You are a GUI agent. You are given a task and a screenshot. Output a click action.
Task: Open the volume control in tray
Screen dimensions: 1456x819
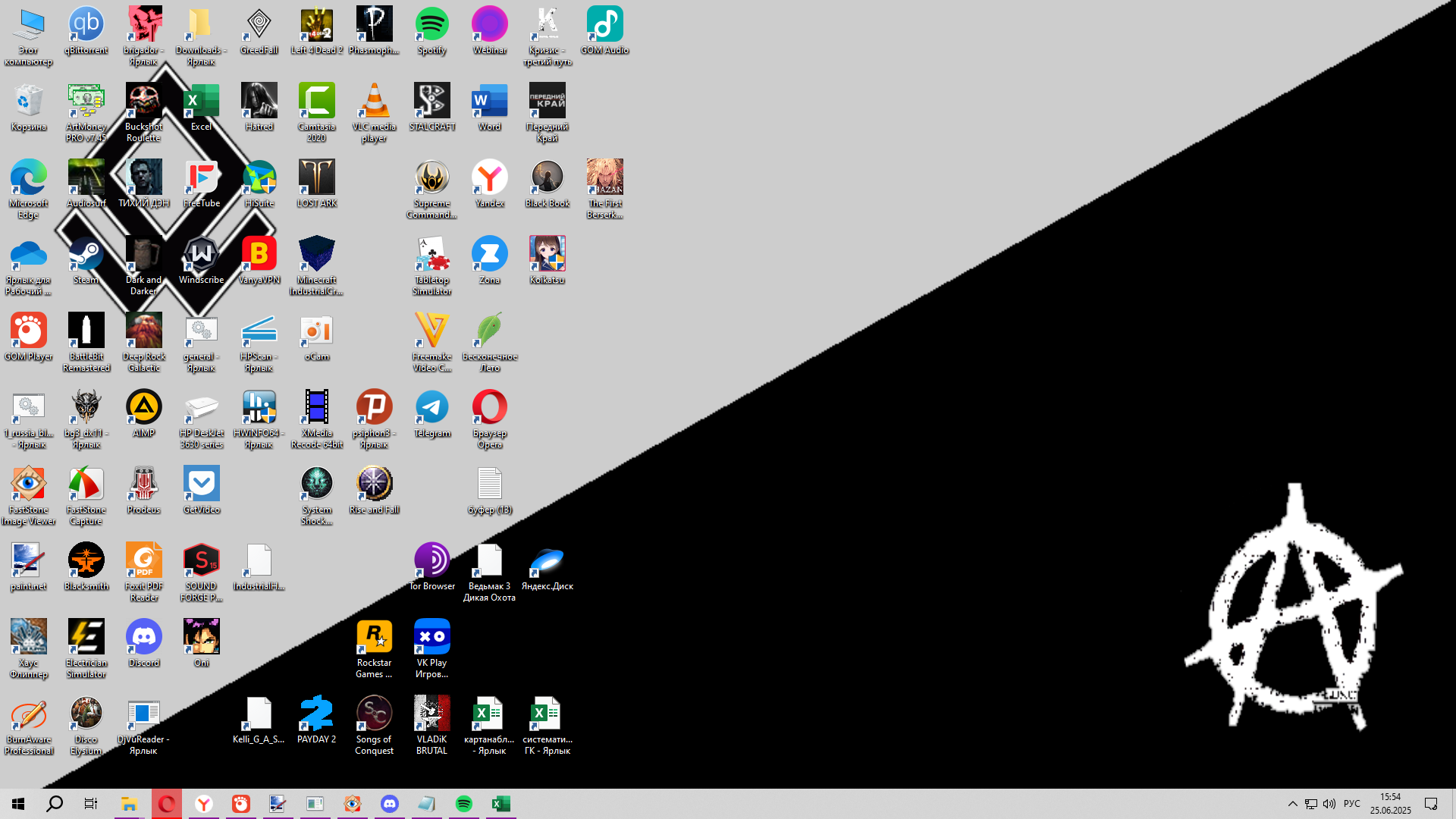click(1329, 804)
